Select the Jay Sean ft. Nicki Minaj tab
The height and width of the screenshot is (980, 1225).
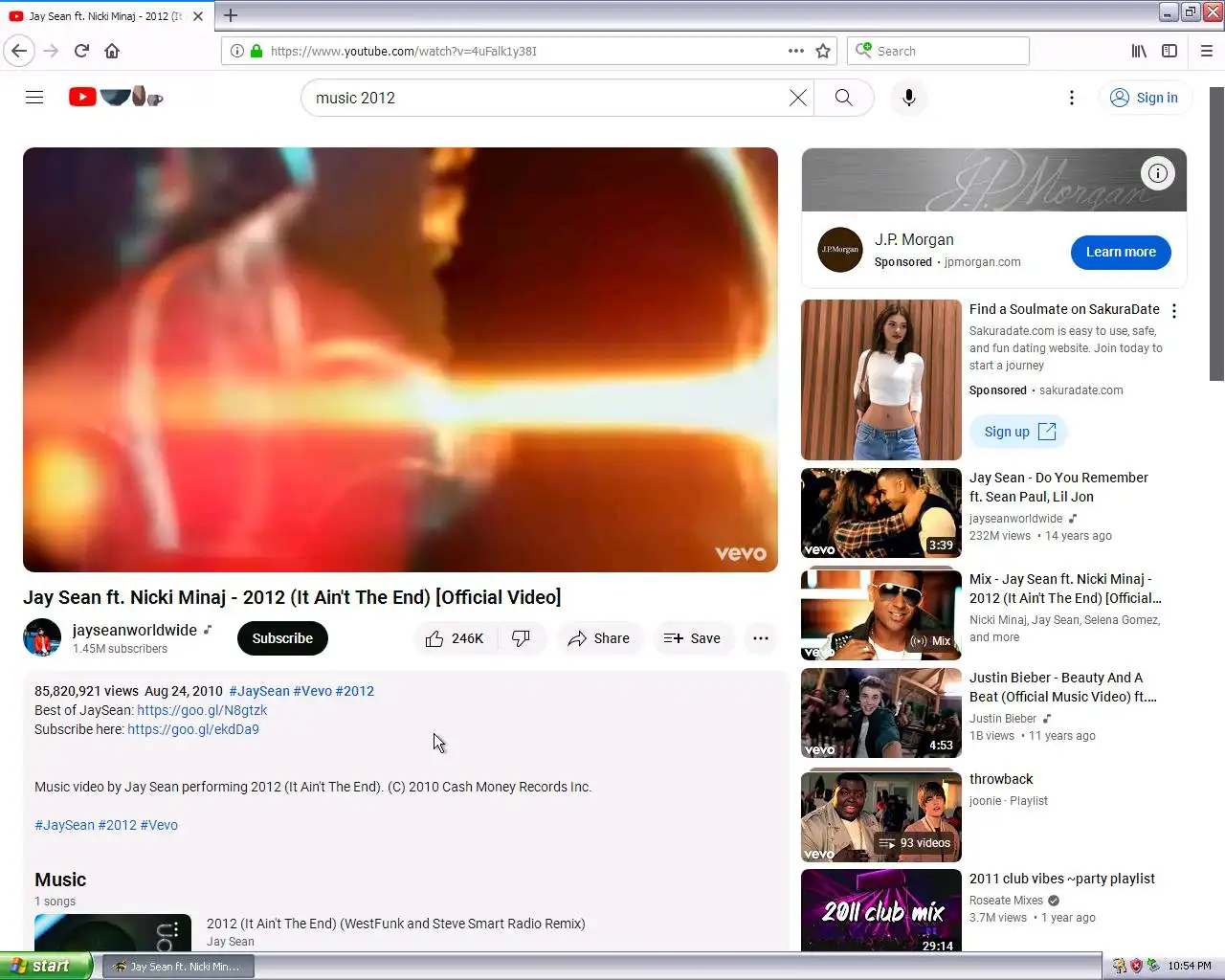pyautogui.click(x=107, y=16)
